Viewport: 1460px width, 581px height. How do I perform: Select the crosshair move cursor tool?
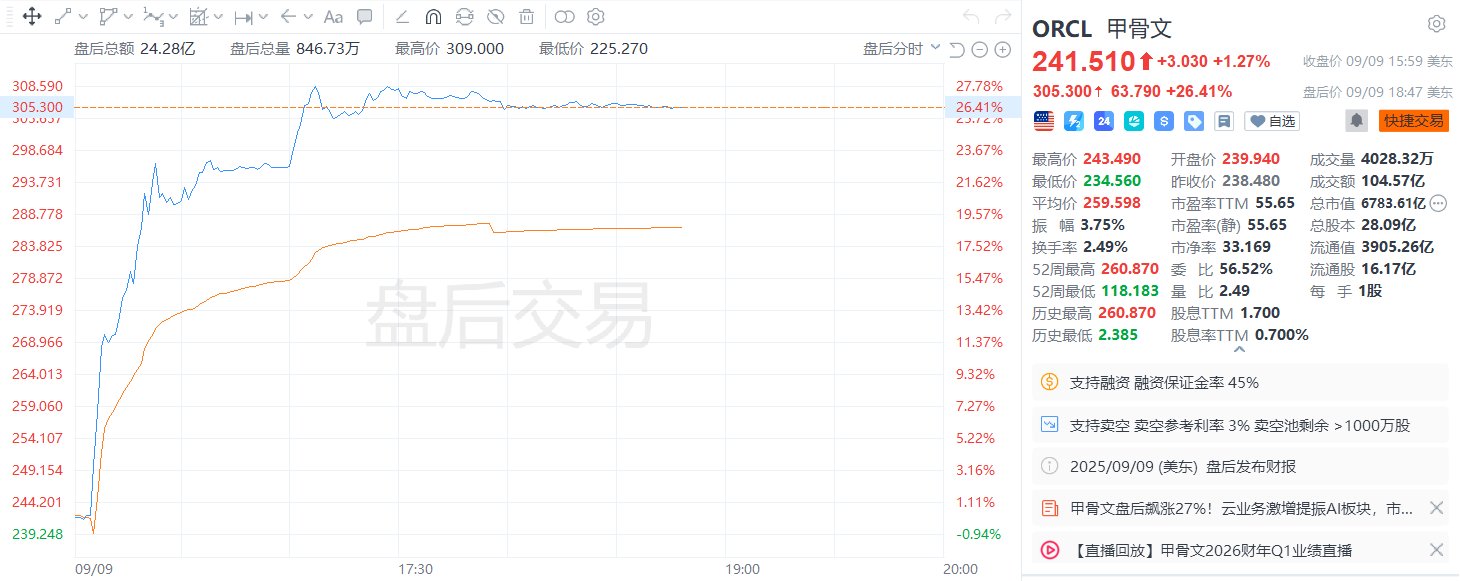pos(31,16)
